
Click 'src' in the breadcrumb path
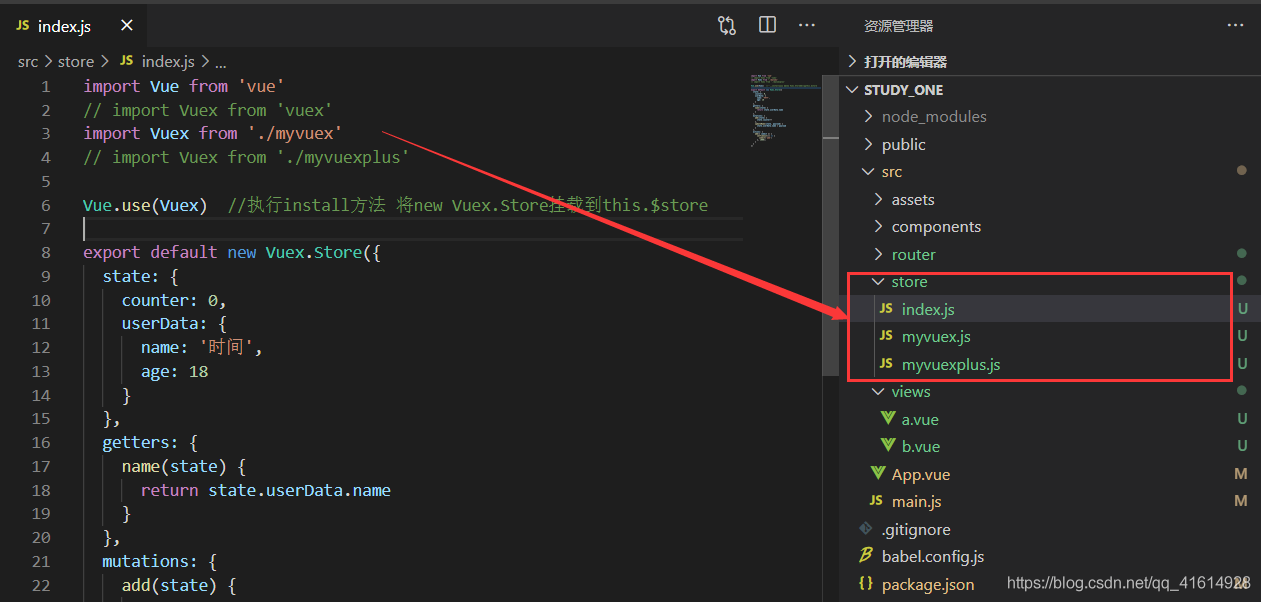point(27,62)
